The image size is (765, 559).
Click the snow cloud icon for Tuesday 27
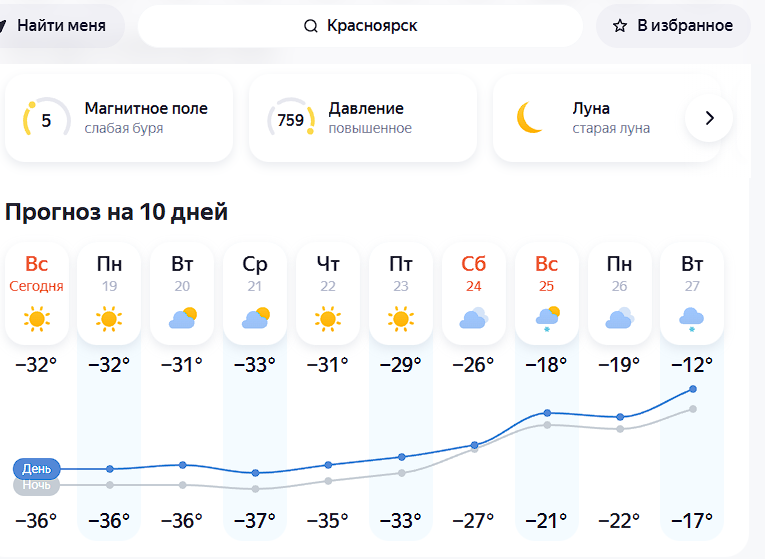coord(691,320)
